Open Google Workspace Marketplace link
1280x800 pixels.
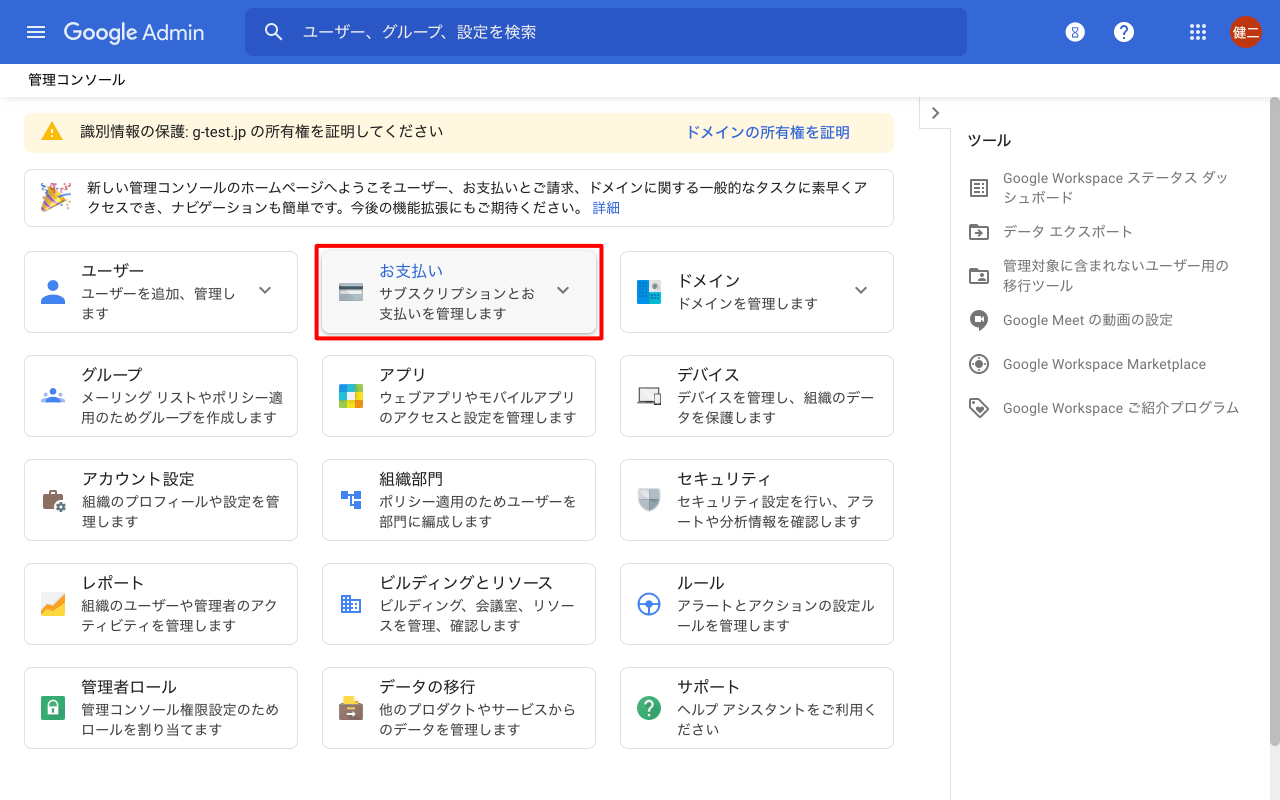(x=1104, y=364)
